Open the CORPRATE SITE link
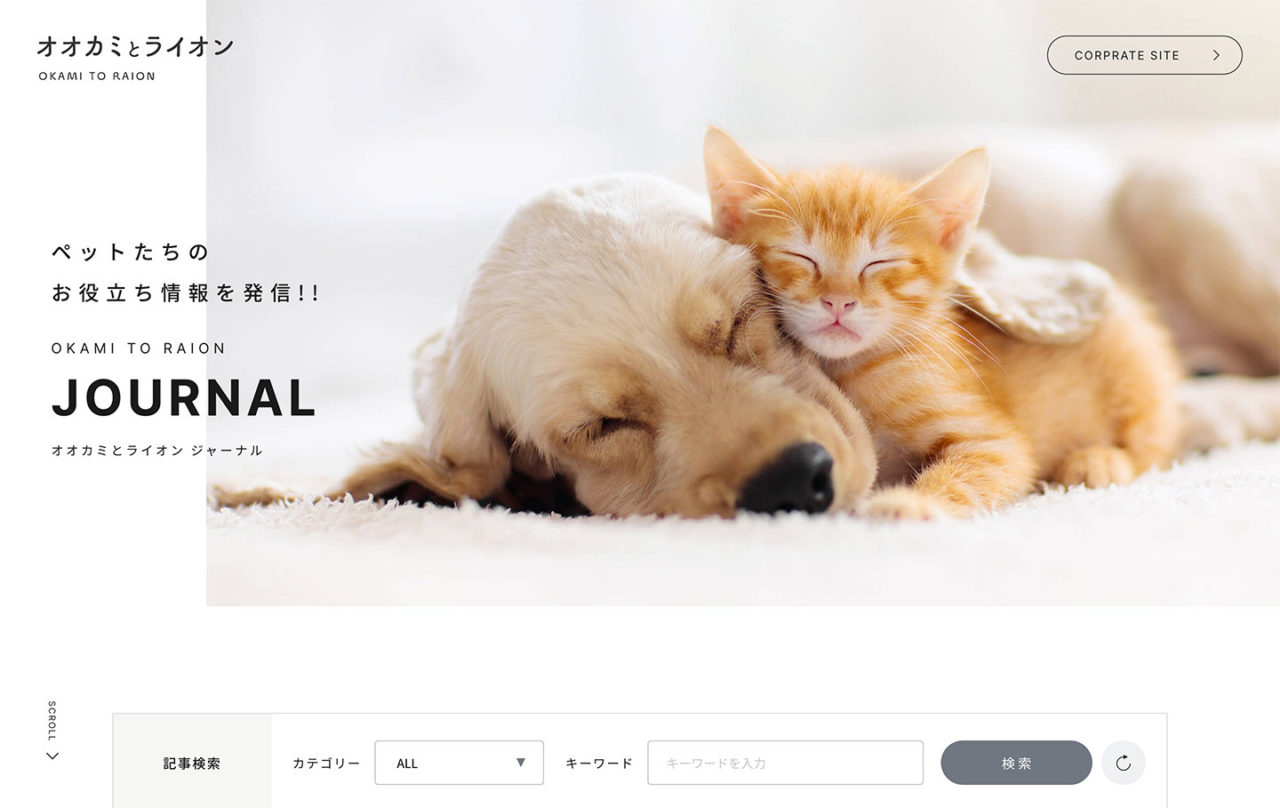The height and width of the screenshot is (808, 1280). [x=1144, y=55]
